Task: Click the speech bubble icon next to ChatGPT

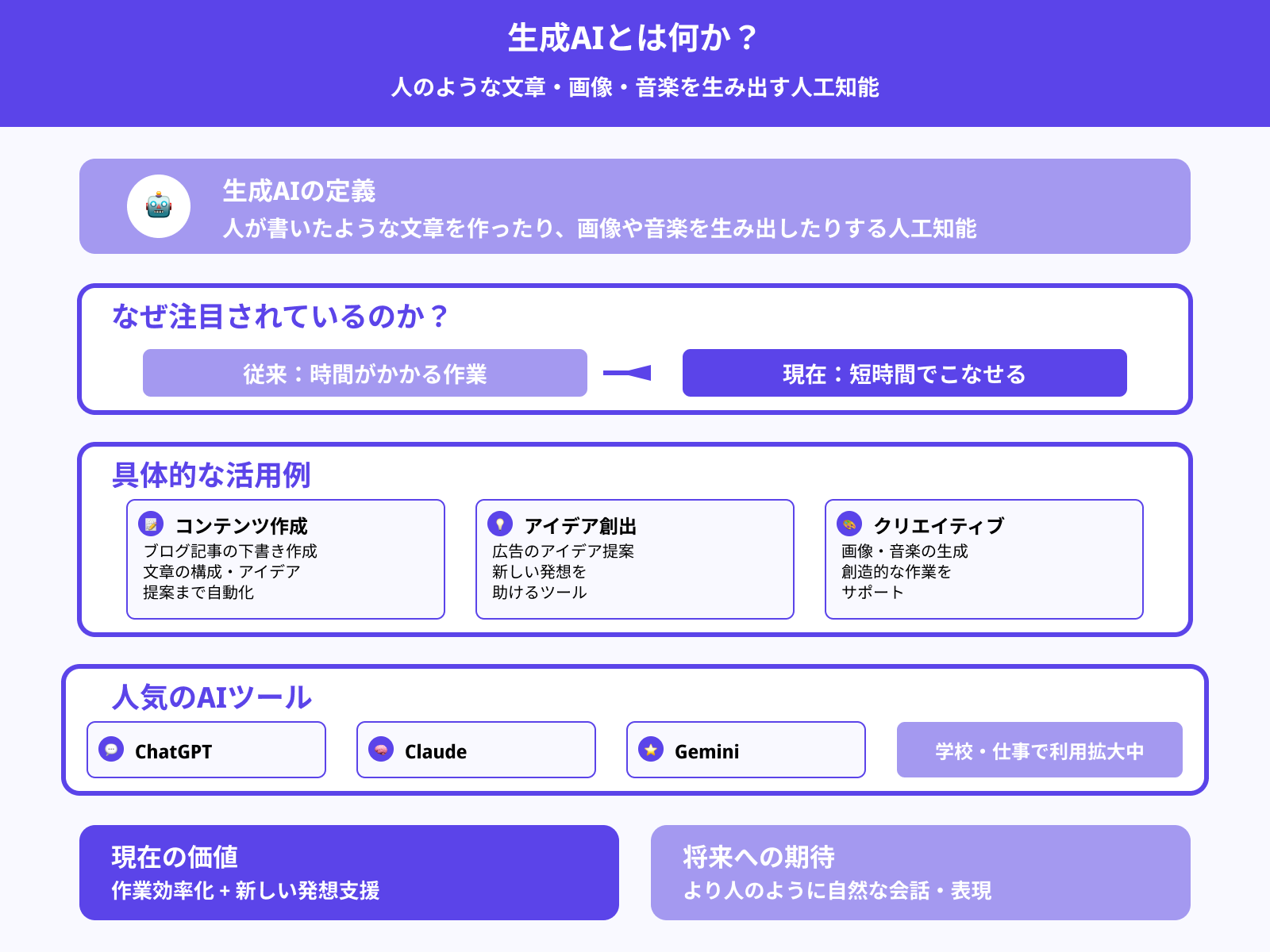Action: (111, 750)
